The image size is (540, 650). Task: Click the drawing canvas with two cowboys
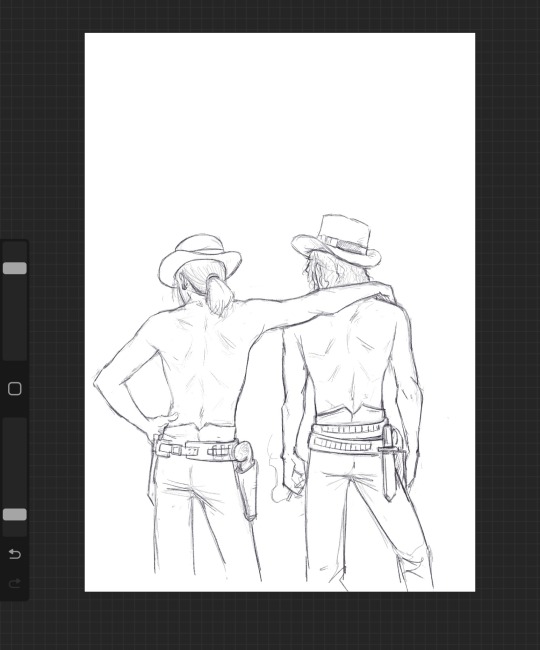[x=280, y=312]
